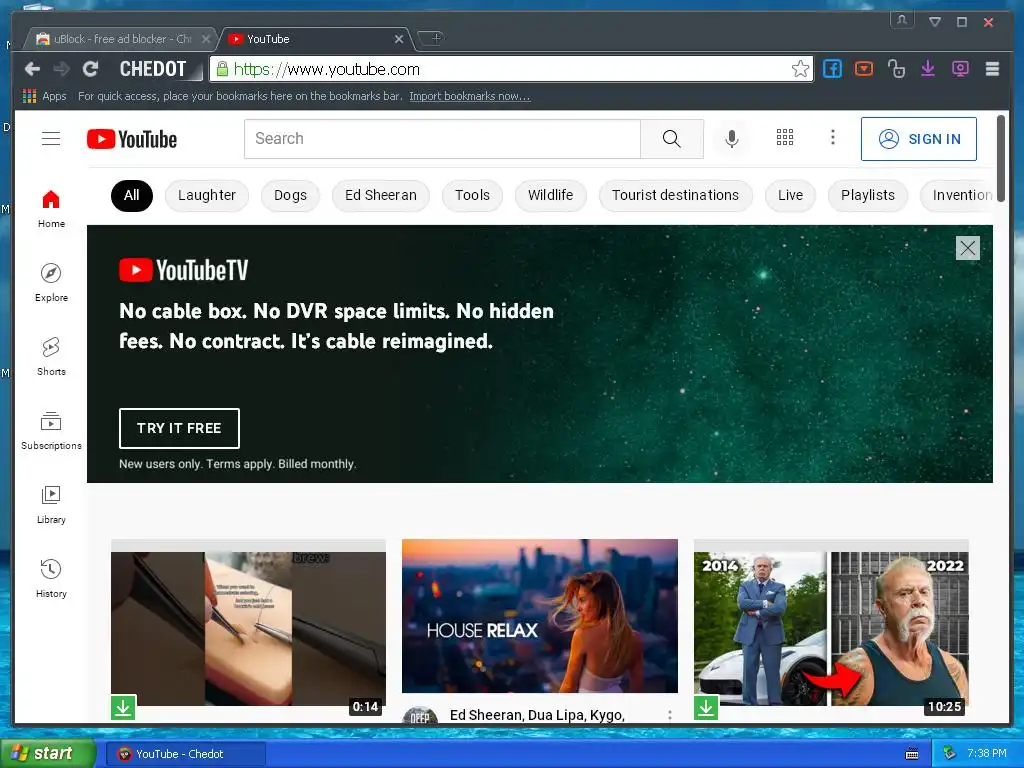Open Shorts in the sidebar
Screen dimensions: 1024x768
coord(51,357)
